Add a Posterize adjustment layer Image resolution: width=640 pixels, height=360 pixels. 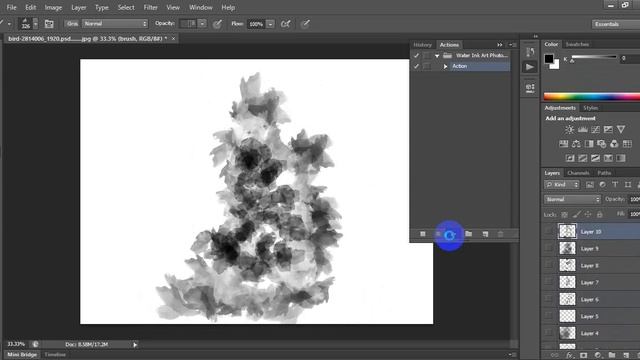point(582,158)
